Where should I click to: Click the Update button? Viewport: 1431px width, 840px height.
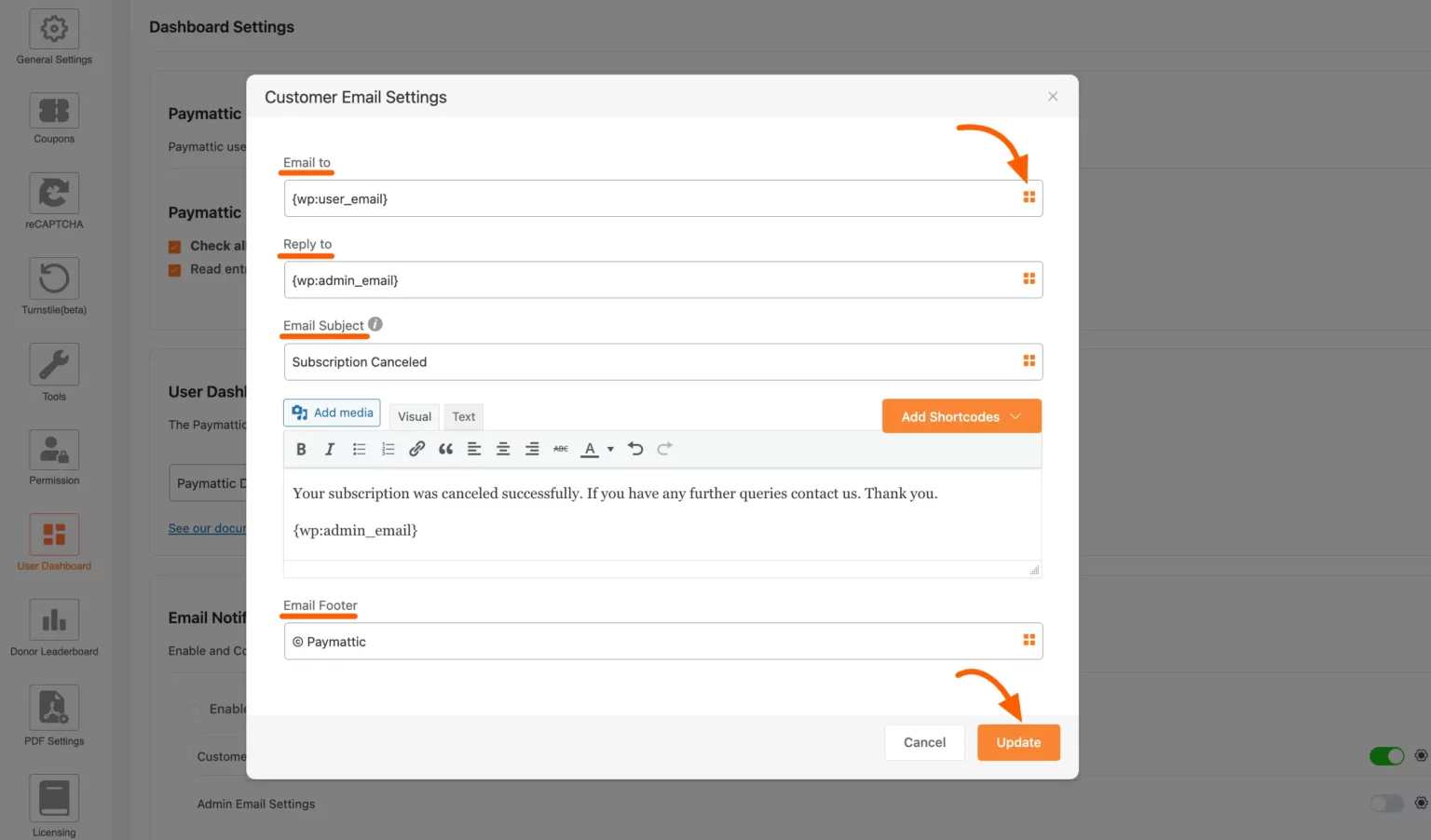1018,742
